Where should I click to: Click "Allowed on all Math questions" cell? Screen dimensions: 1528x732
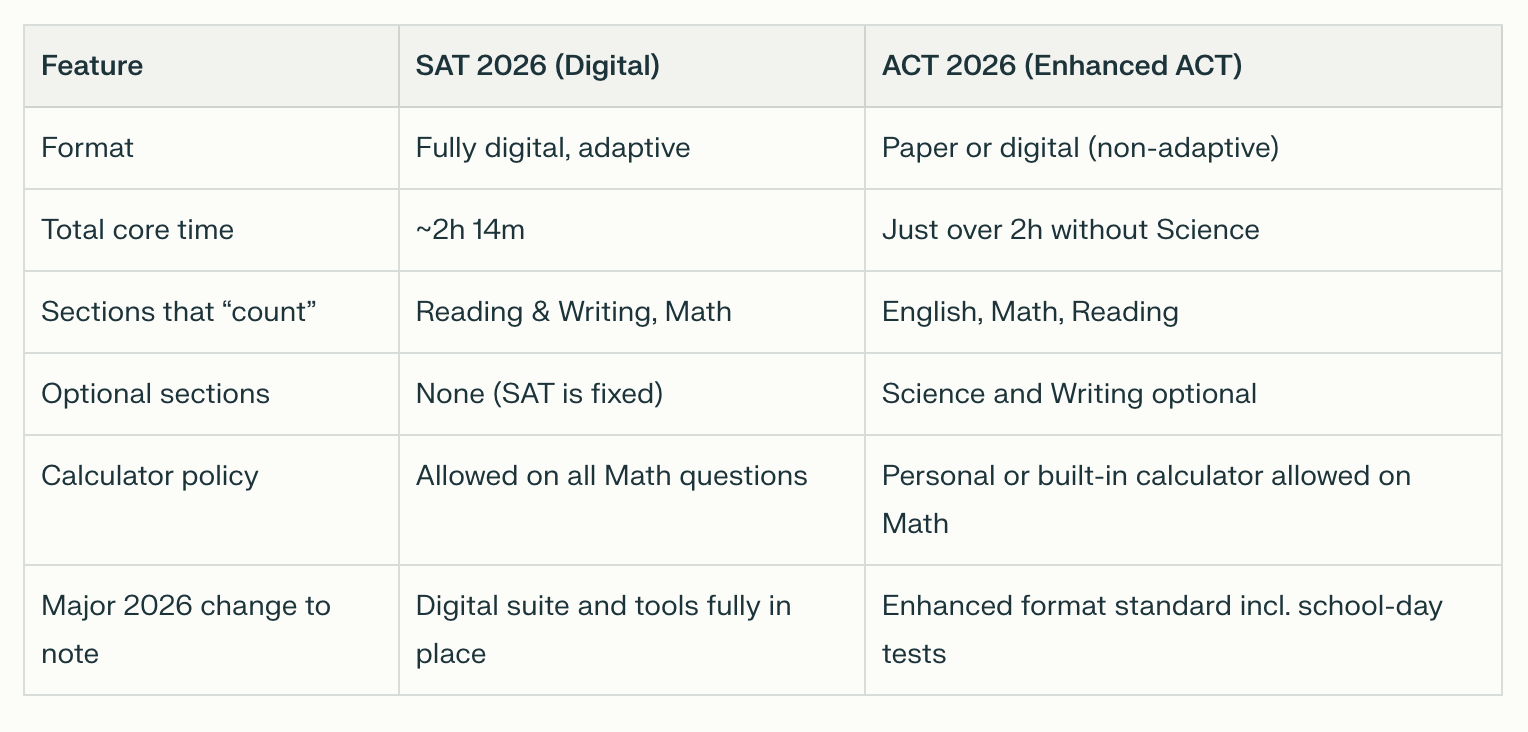tap(611, 476)
